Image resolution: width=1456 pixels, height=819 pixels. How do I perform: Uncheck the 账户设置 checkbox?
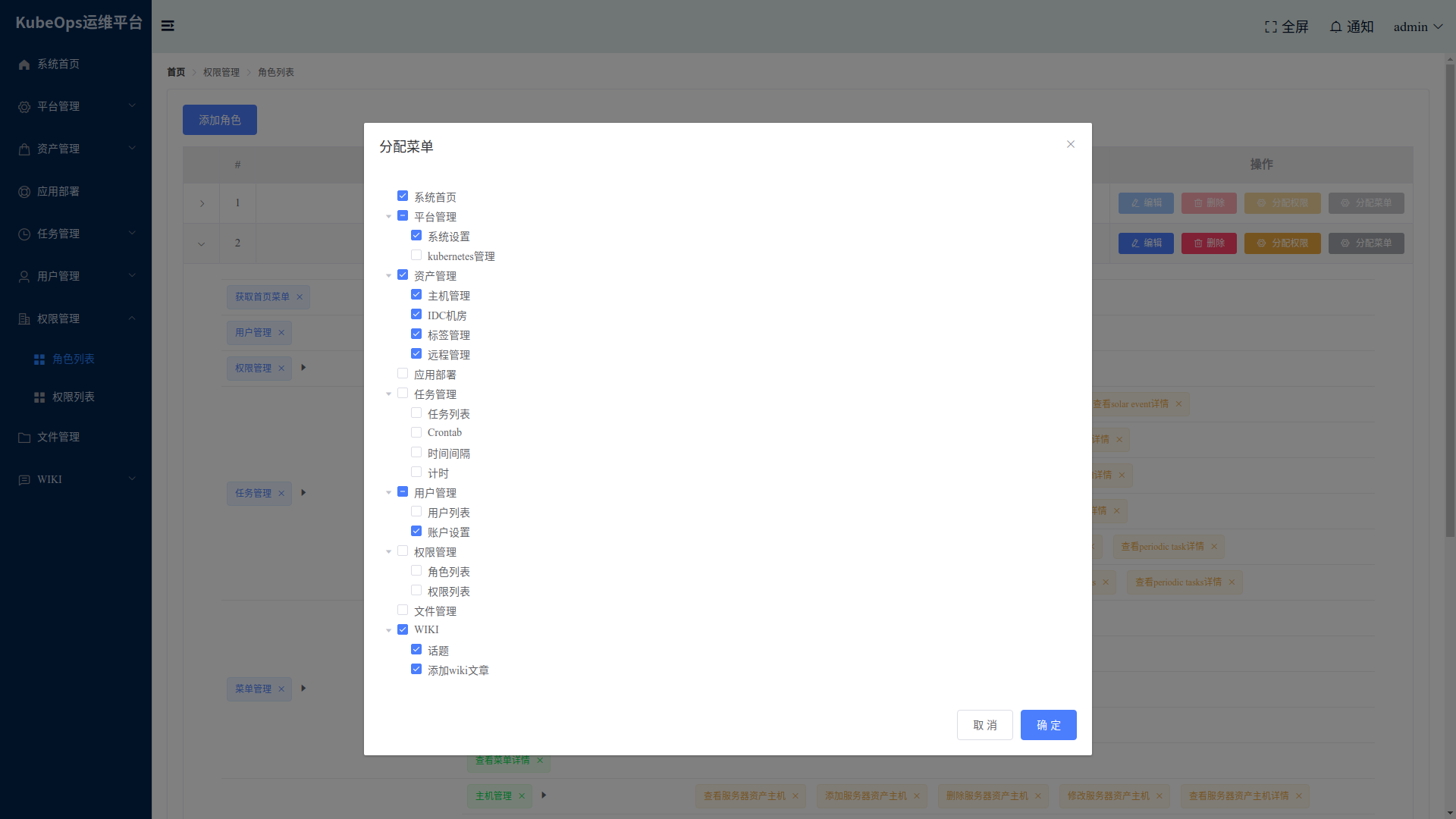(x=416, y=532)
